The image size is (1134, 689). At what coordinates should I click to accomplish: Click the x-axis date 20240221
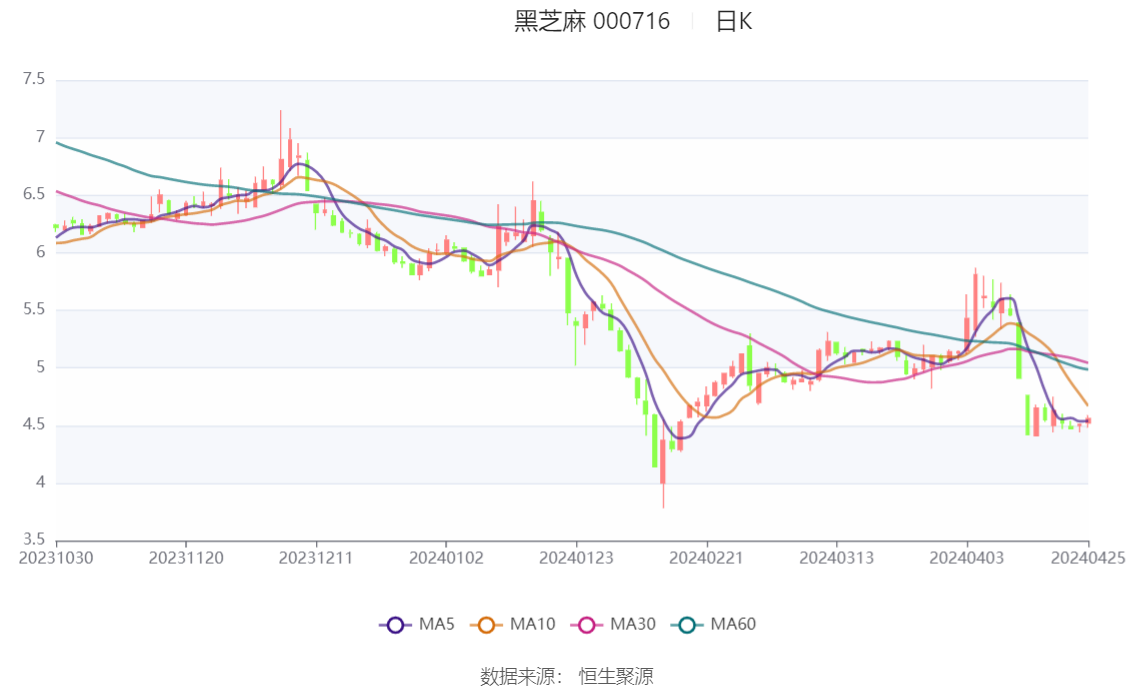pyautogui.click(x=706, y=558)
